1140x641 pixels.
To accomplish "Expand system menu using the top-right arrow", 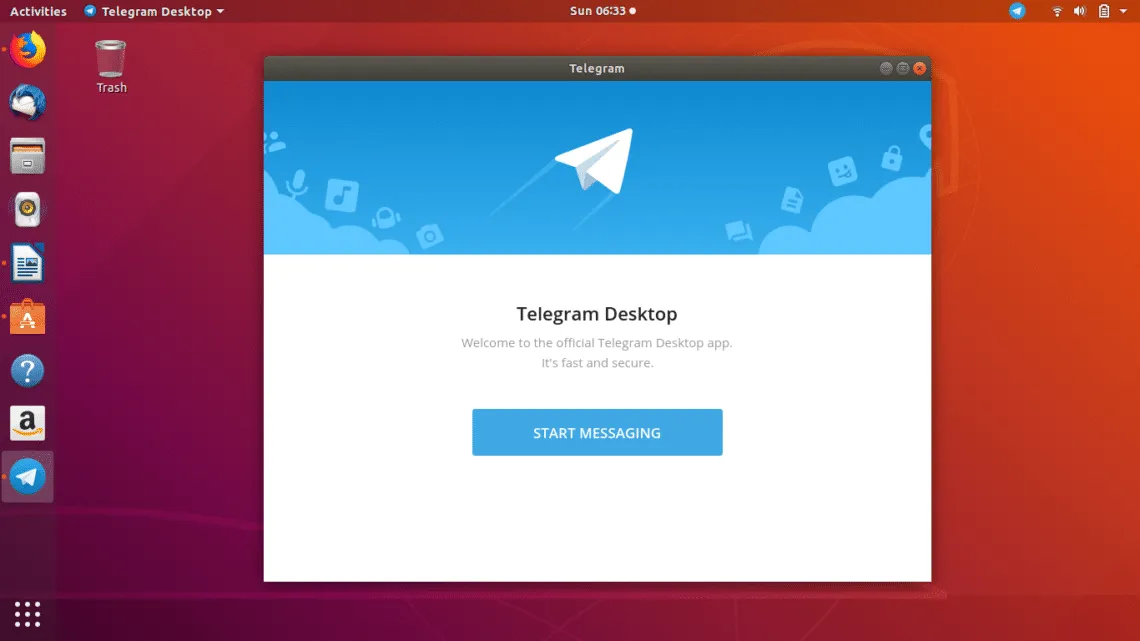I will click(x=1125, y=11).
